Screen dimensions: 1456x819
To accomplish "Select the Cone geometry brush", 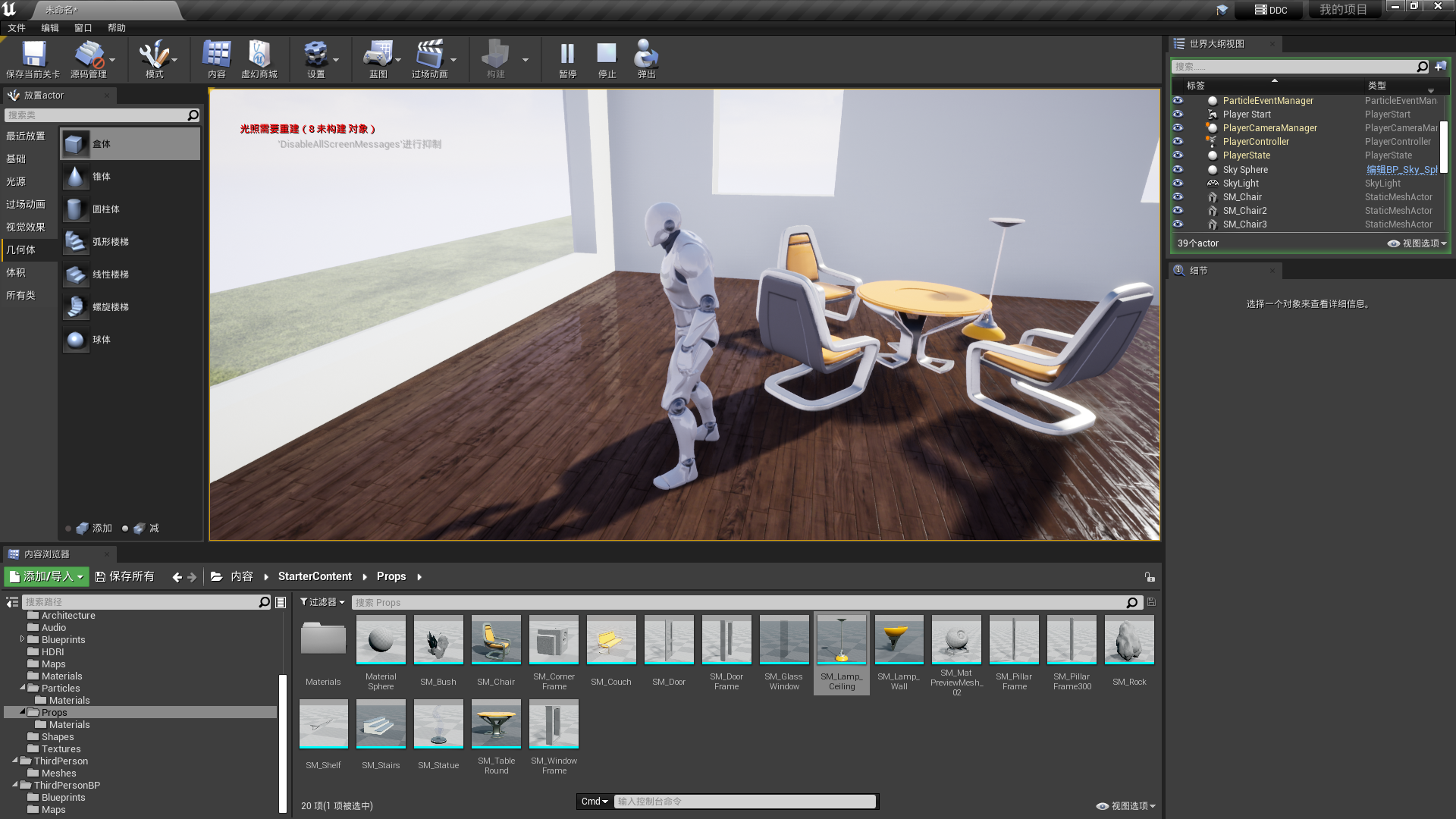I will (x=130, y=177).
